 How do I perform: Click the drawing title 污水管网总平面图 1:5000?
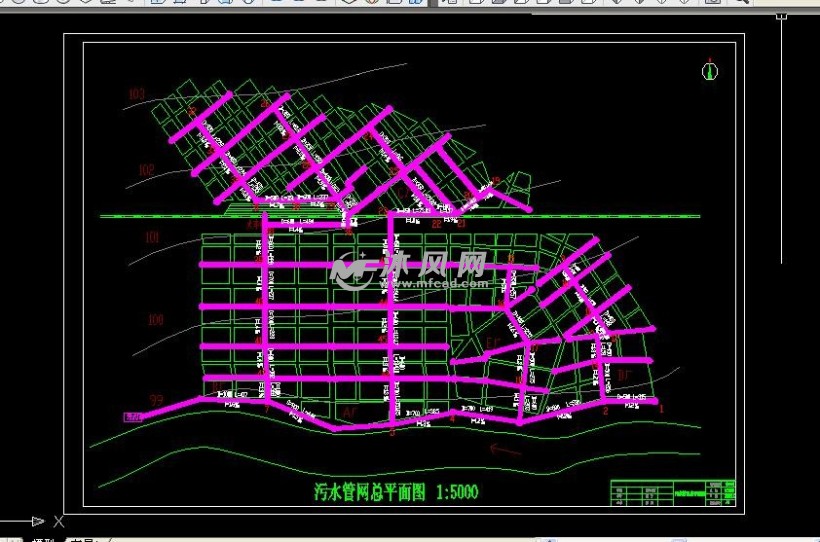click(397, 491)
